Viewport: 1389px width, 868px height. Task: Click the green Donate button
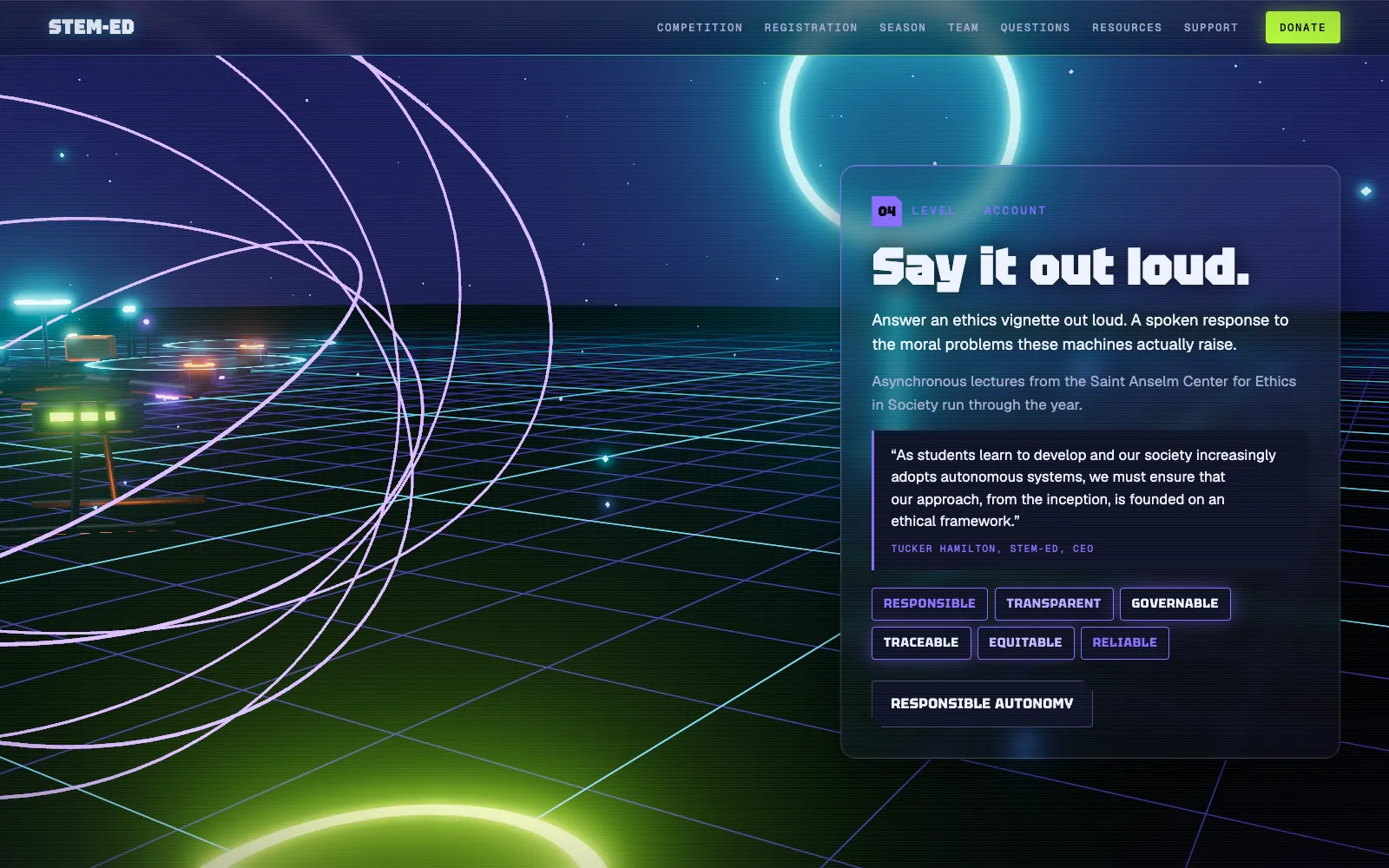[x=1303, y=28]
